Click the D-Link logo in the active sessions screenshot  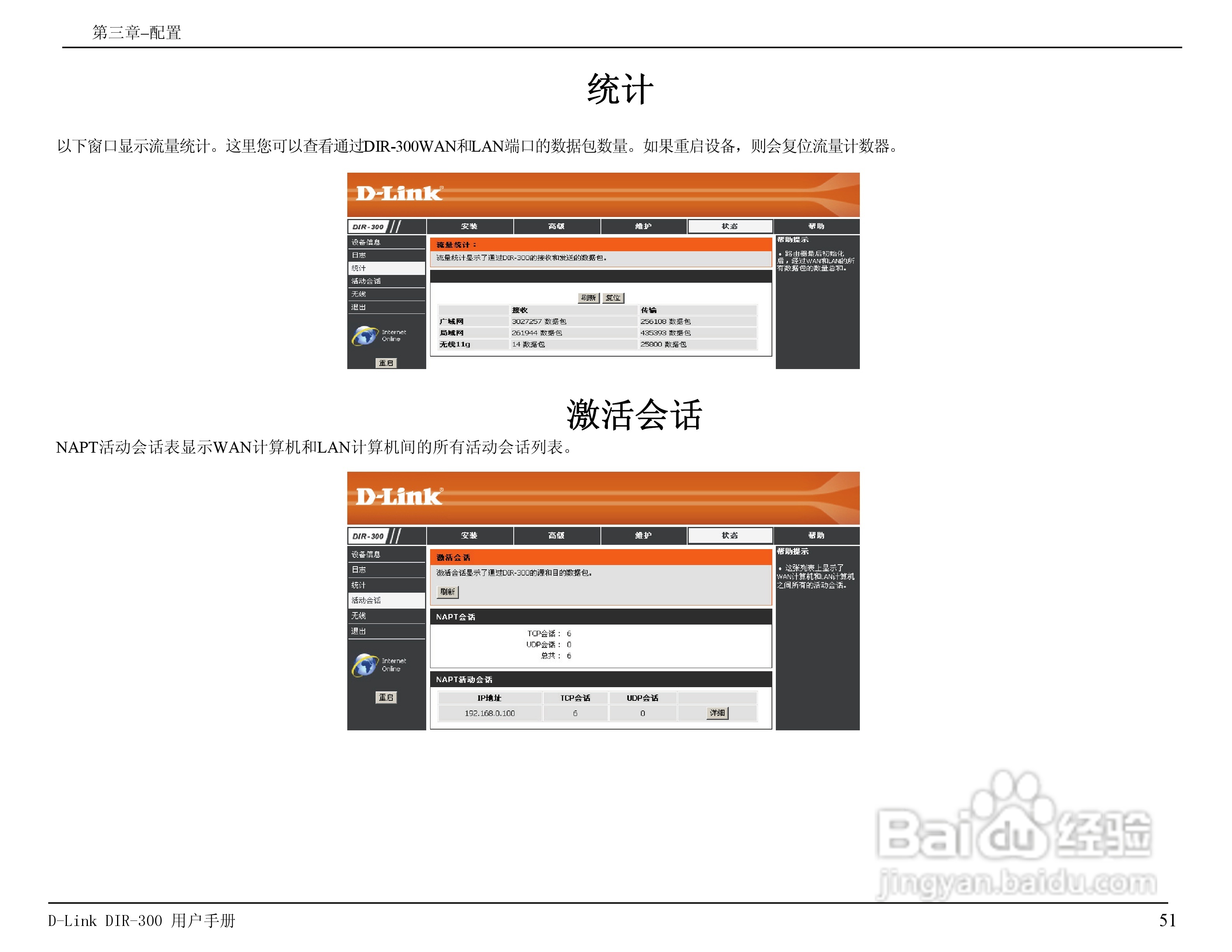pos(399,496)
